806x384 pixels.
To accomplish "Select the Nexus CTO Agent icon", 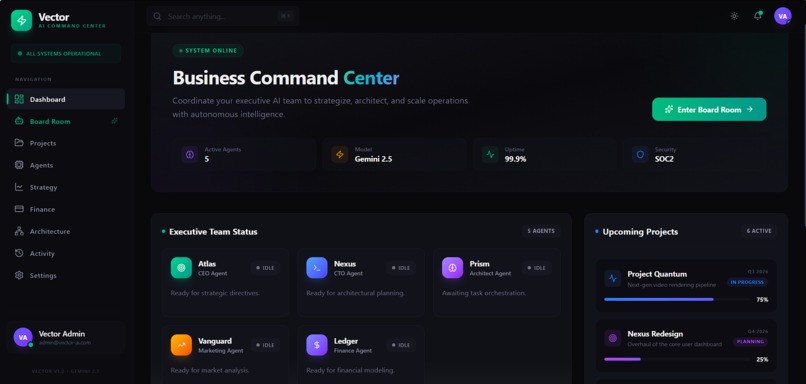I will point(317,268).
